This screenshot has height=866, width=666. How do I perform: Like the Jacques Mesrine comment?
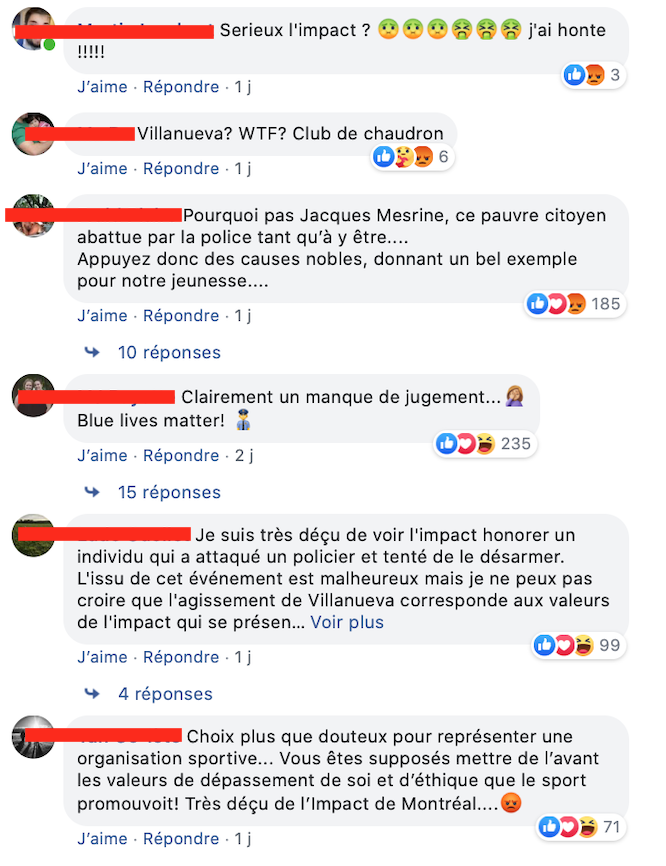pyautogui.click(x=102, y=315)
